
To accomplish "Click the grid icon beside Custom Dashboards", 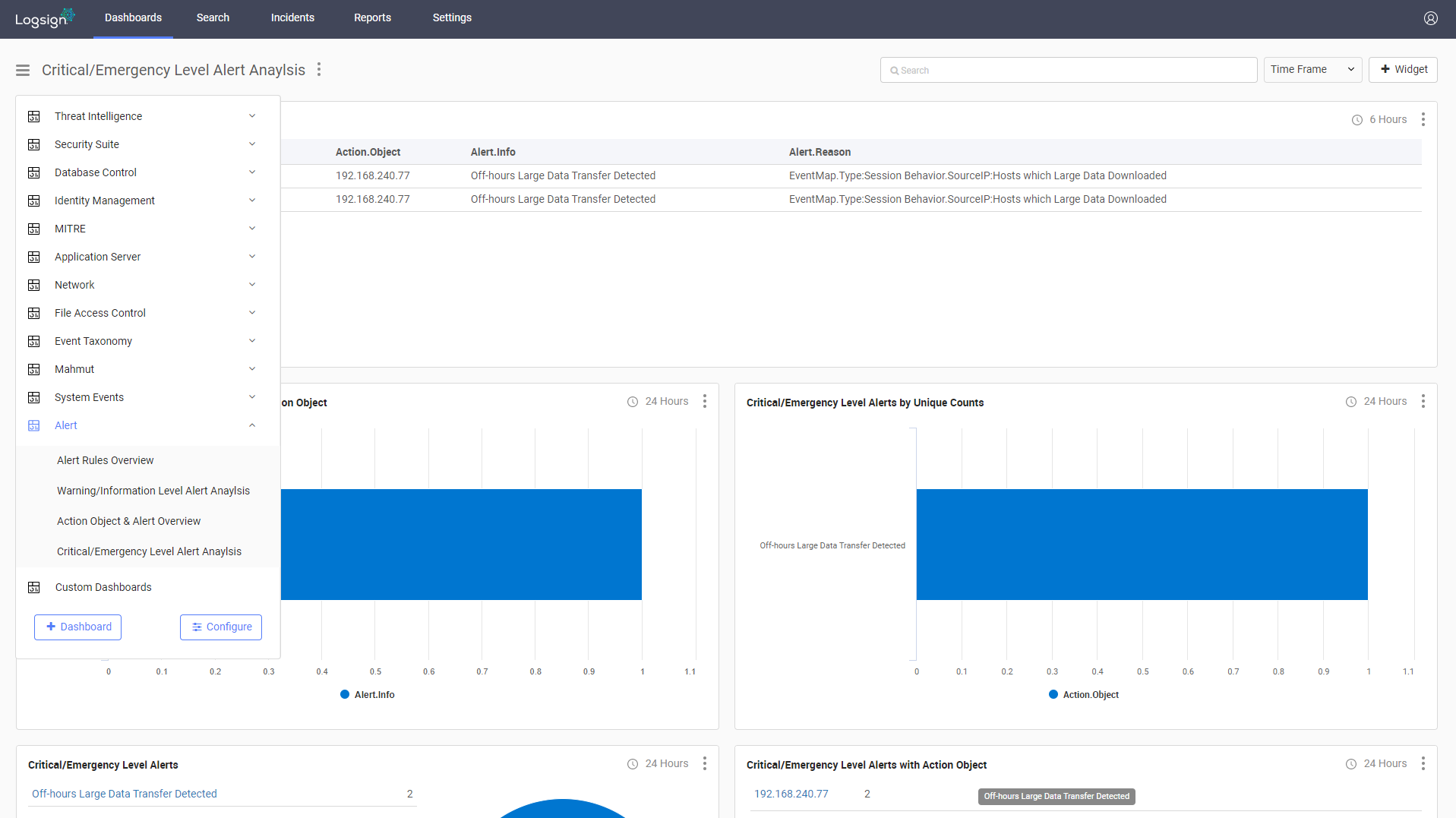I will pyautogui.click(x=33, y=586).
